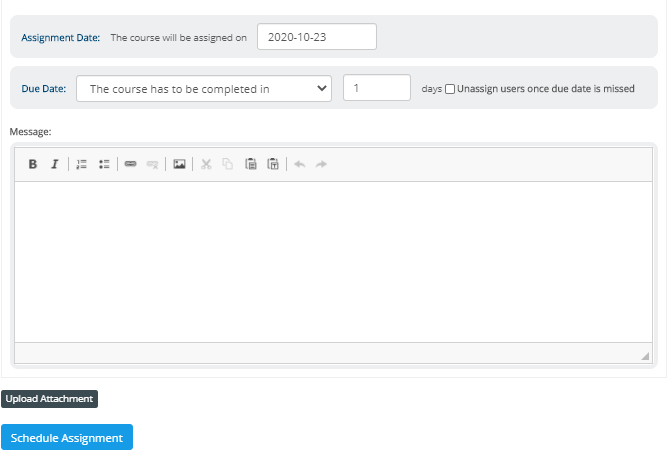Click the undo arrow icon
The height and width of the screenshot is (463, 671).
click(x=300, y=164)
